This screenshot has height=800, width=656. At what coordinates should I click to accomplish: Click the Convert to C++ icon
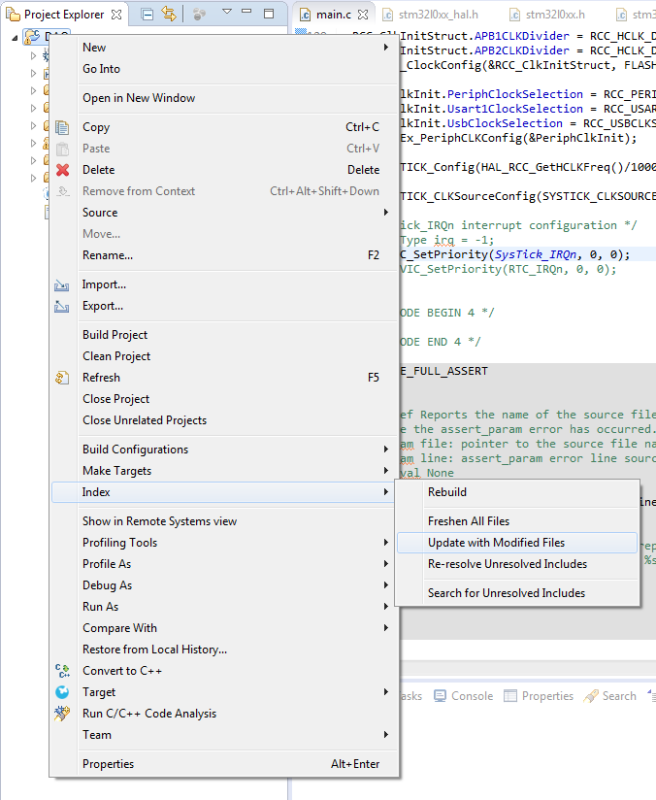click(62, 671)
